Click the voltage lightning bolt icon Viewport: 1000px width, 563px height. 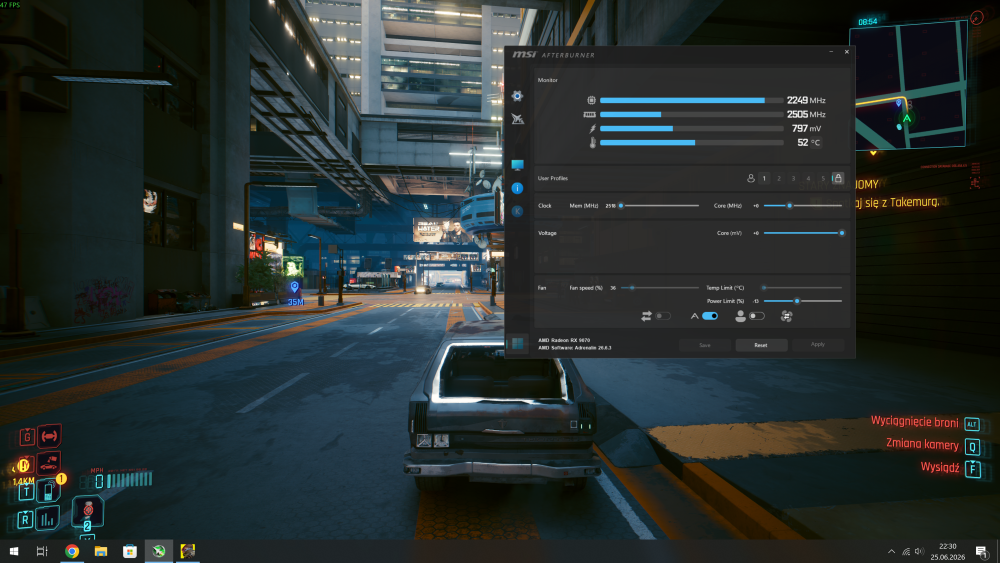pyautogui.click(x=592, y=129)
